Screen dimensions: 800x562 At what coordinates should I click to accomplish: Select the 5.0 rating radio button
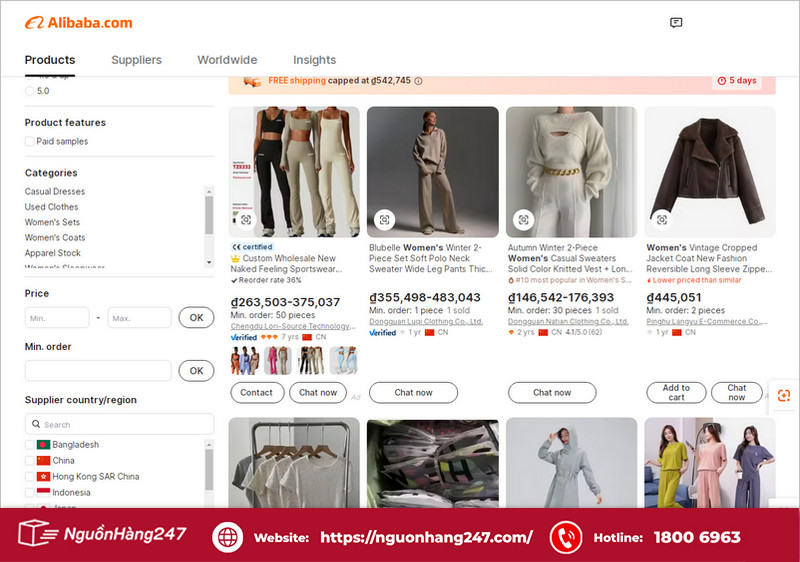30,91
